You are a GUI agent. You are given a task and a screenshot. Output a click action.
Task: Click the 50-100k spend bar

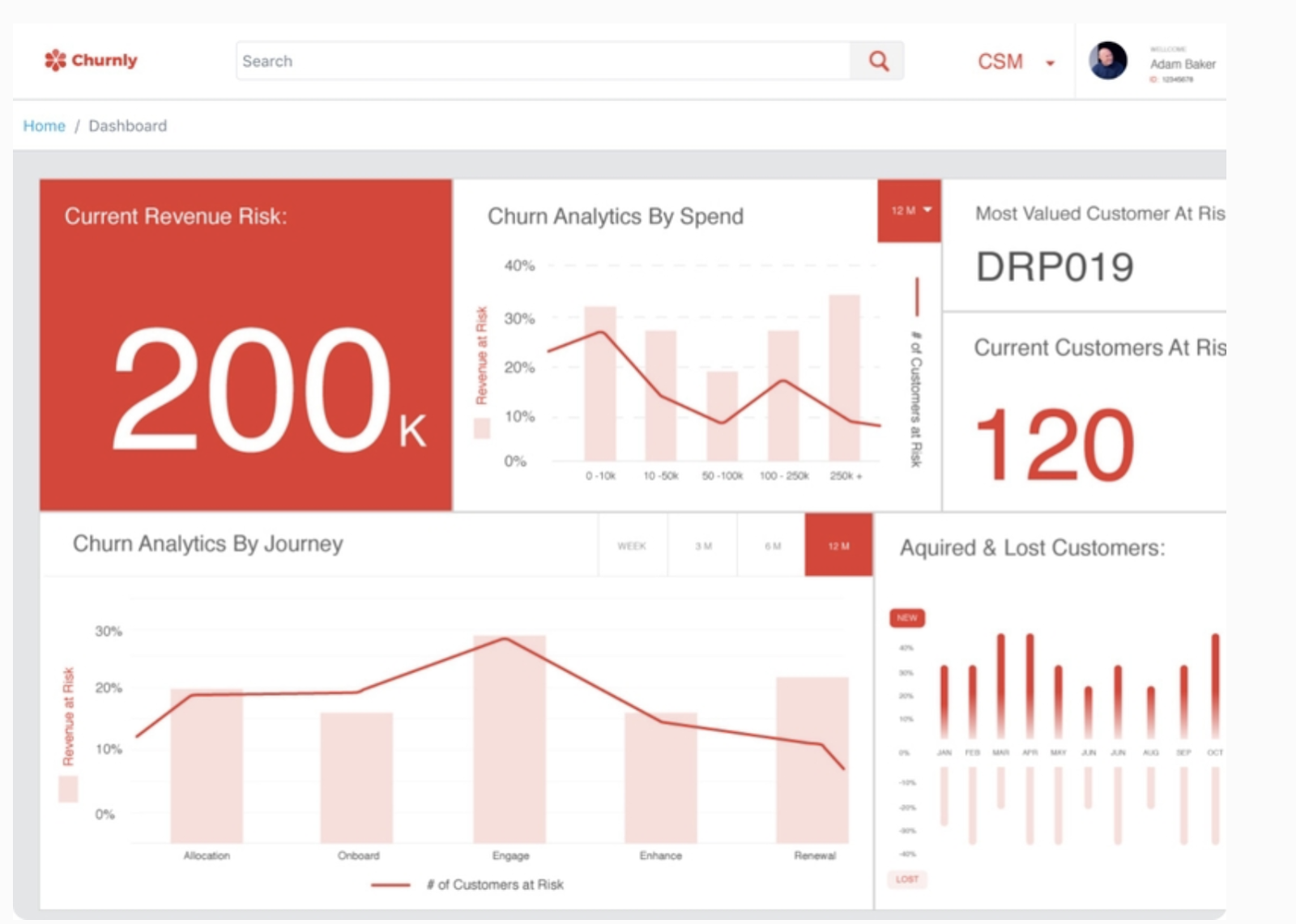point(723,416)
